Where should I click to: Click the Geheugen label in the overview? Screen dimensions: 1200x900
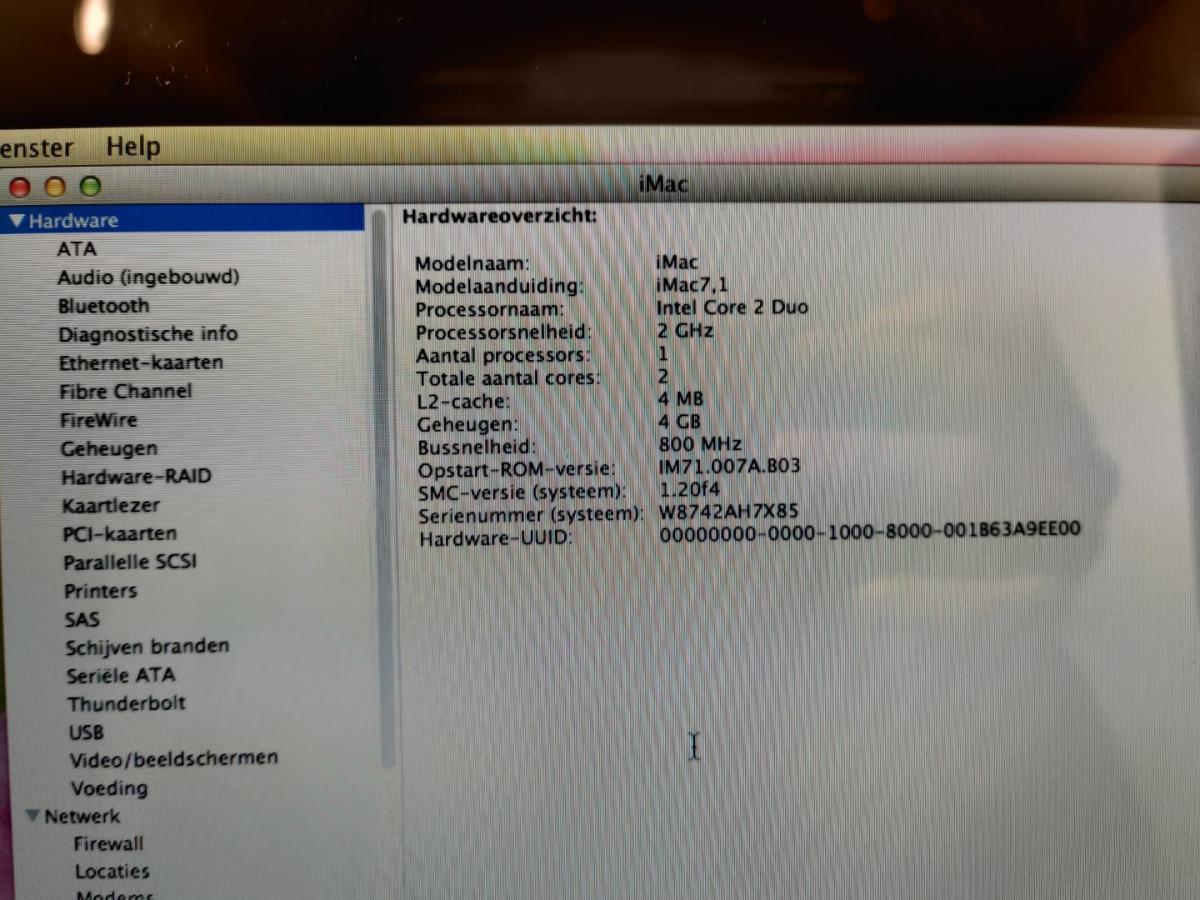465,424
